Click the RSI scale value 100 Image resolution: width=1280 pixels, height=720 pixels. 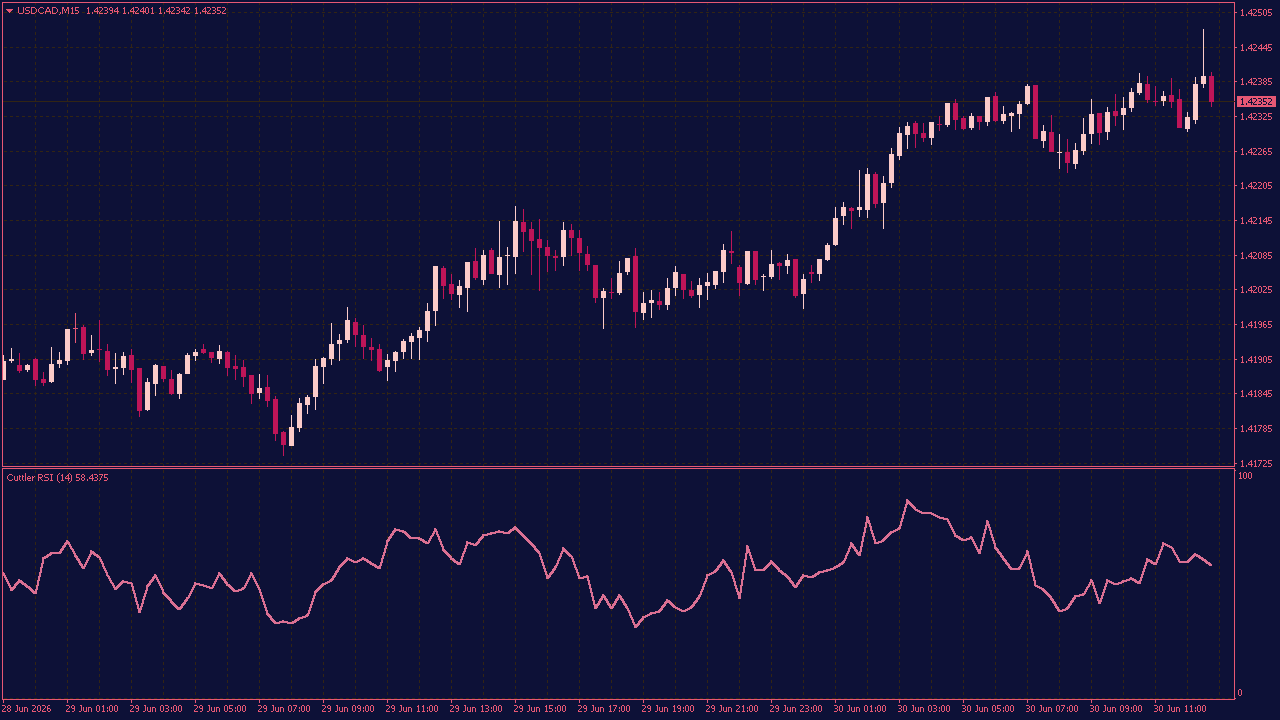coord(1245,477)
